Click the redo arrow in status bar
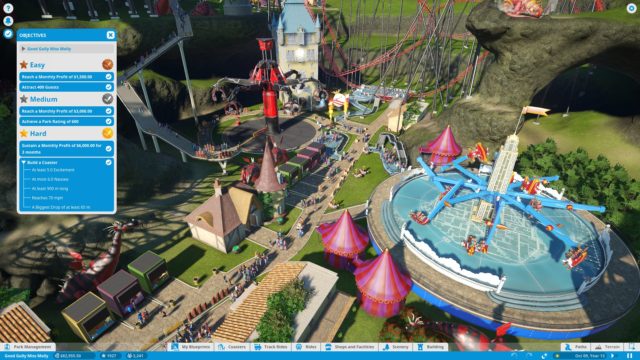The width and height of the screenshot is (640, 360). [x=529, y=356]
